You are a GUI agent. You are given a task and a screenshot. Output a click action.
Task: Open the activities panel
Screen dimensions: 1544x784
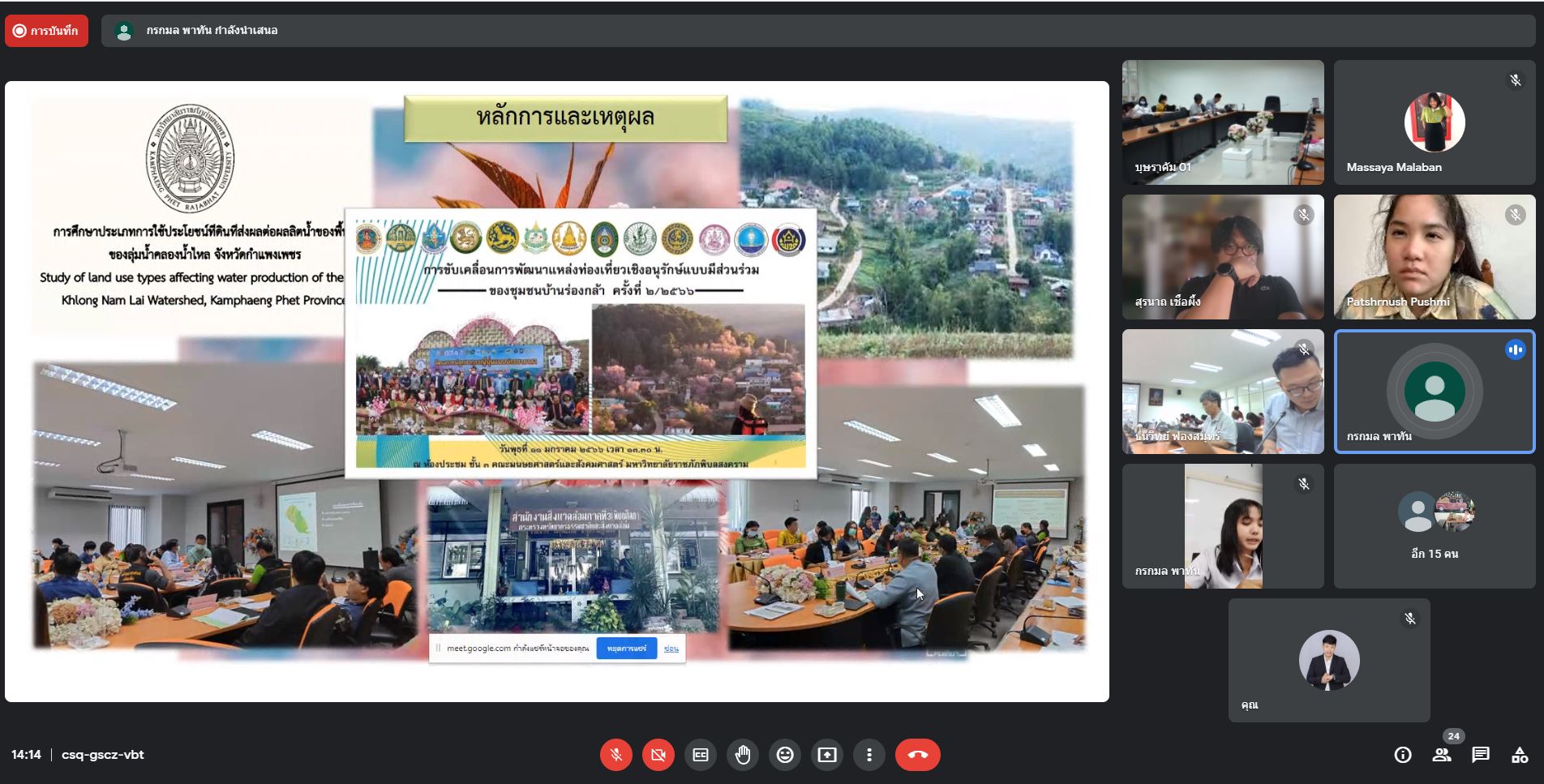click(x=1520, y=755)
